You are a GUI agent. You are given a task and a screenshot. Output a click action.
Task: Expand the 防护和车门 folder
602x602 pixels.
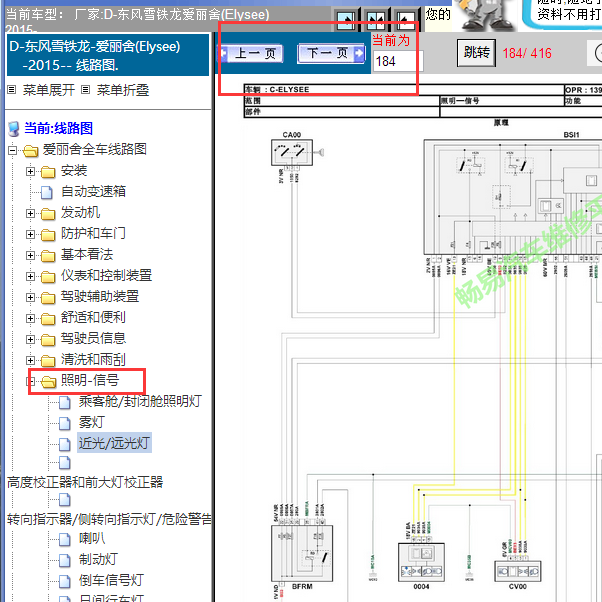pos(30,234)
